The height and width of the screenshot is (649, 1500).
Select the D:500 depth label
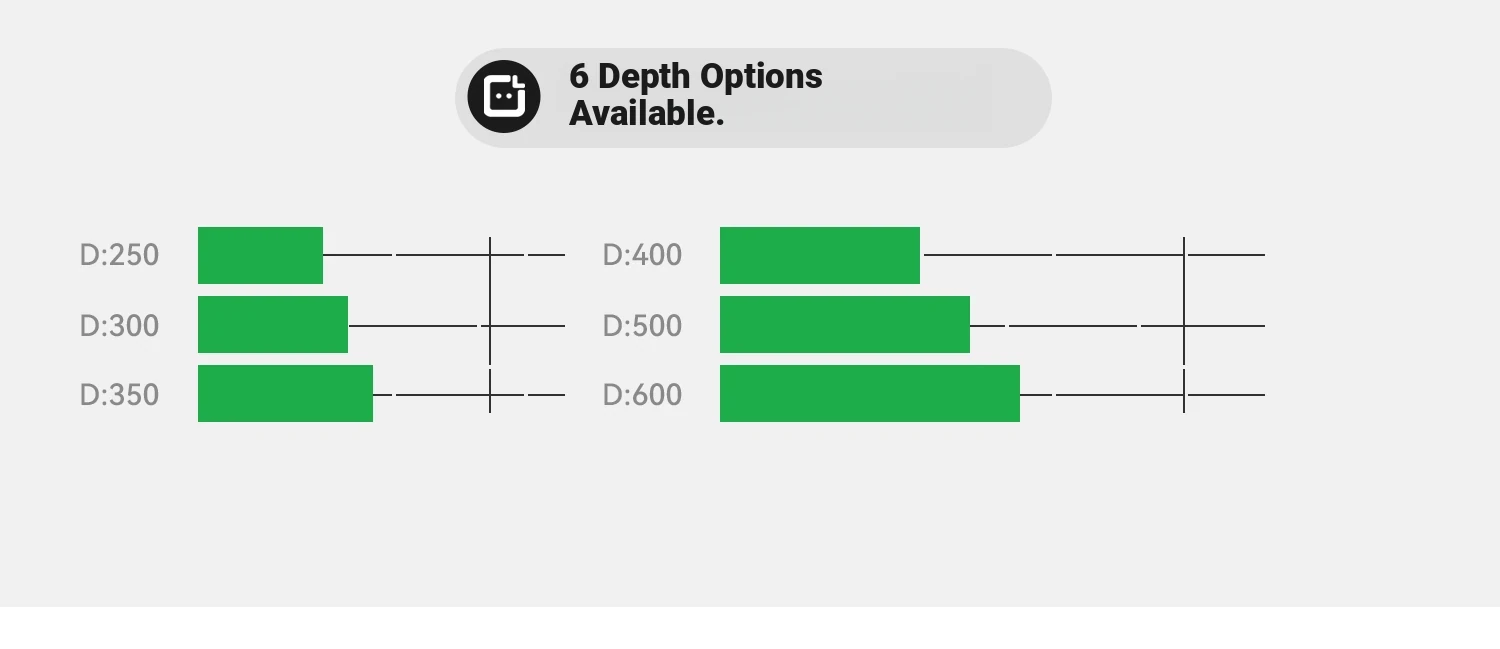point(642,326)
